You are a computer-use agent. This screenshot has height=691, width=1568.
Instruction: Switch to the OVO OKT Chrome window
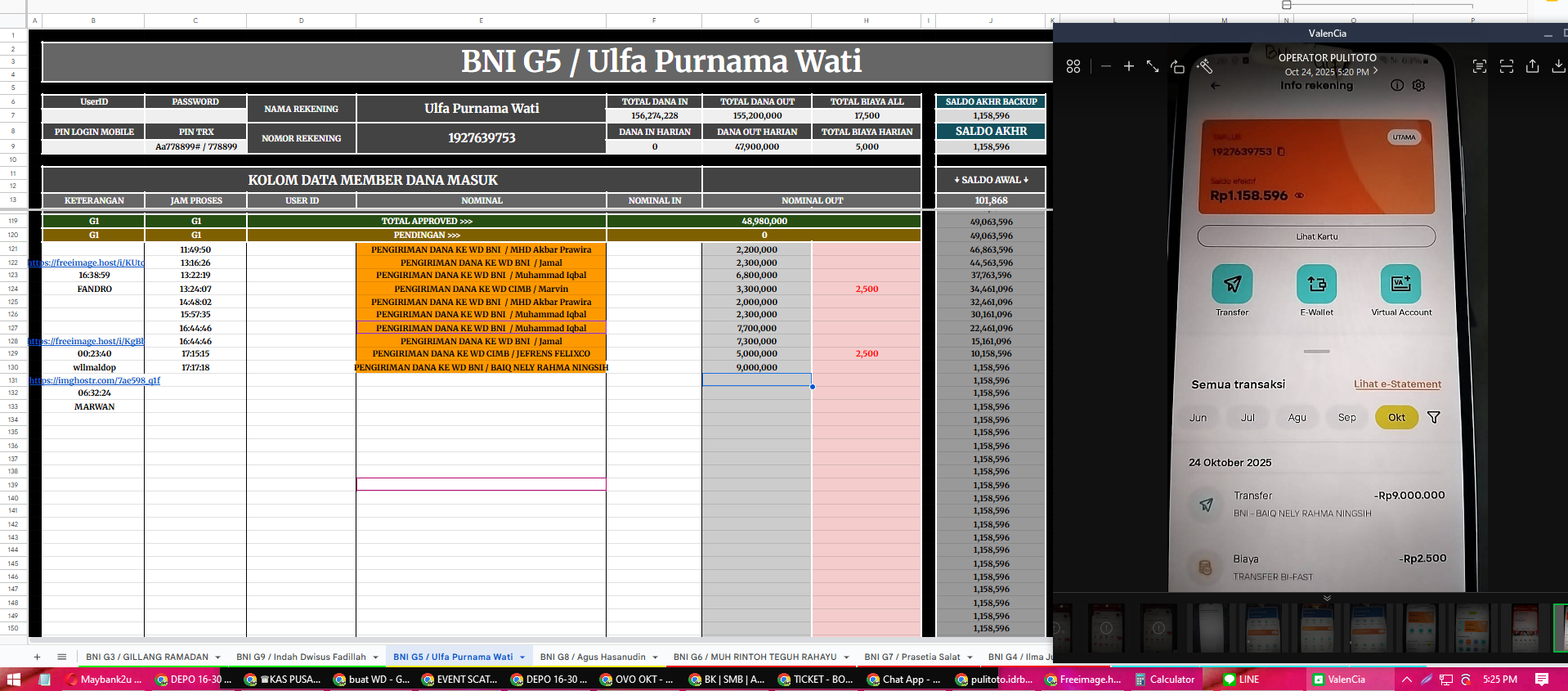pos(637,680)
